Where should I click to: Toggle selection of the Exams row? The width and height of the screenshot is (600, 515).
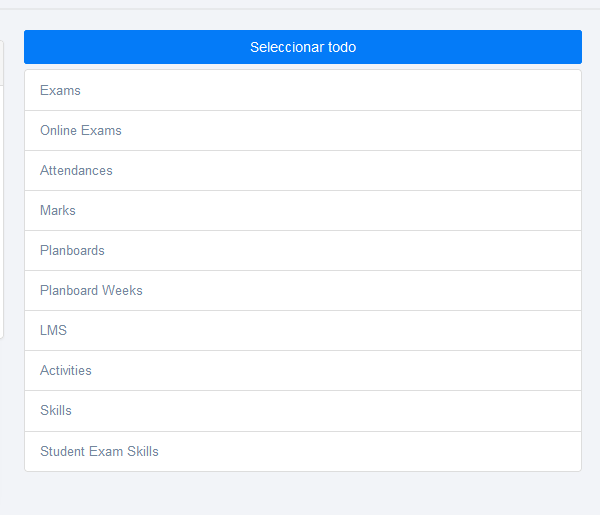tap(302, 90)
